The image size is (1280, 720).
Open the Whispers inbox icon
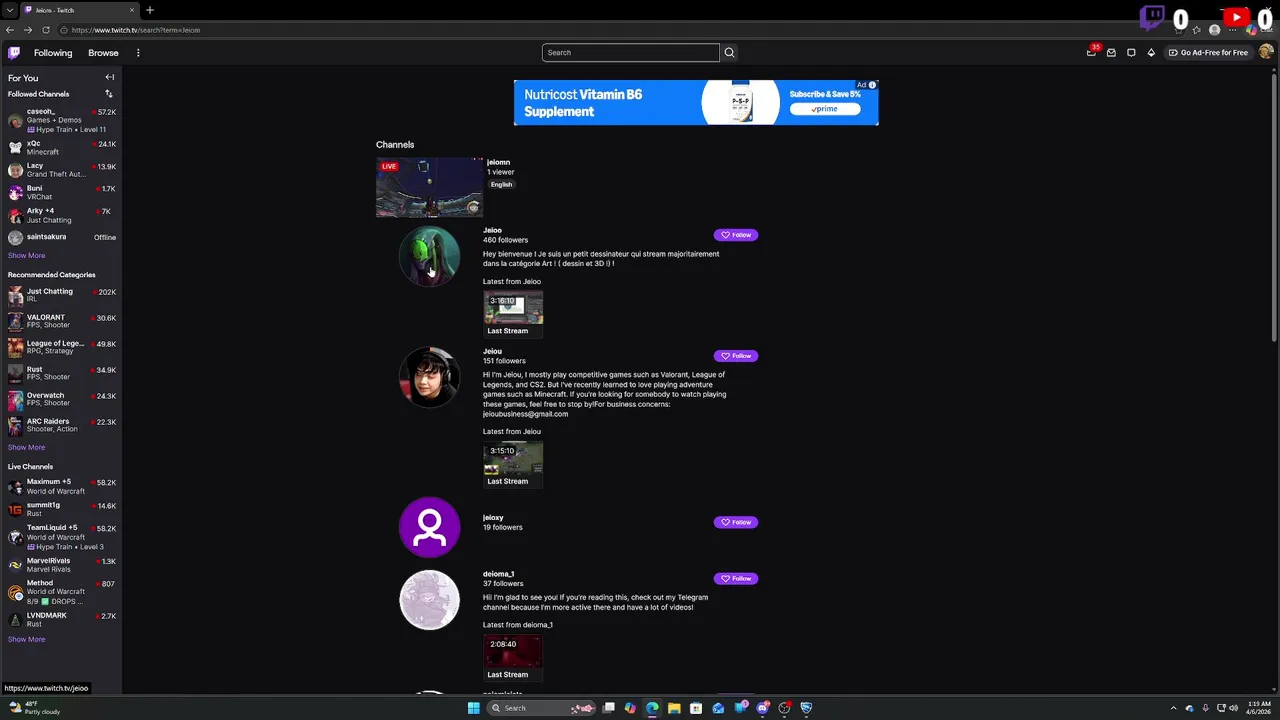(1111, 52)
